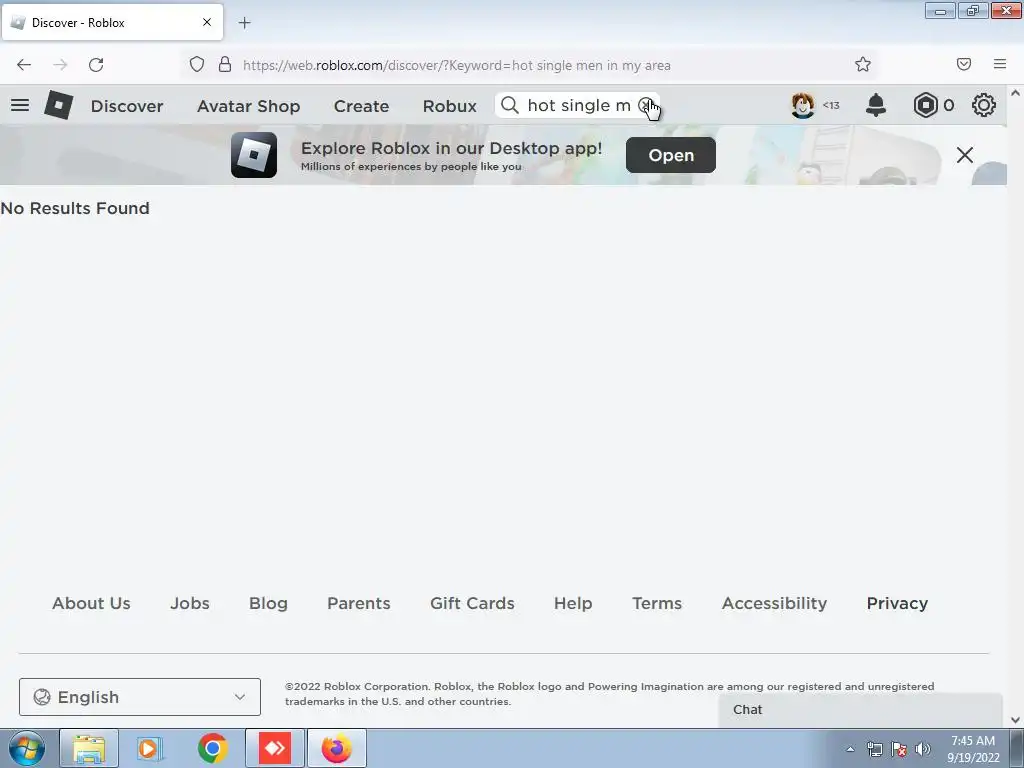Open a new browser tab
Image resolution: width=1024 pixels, height=768 pixels.
(244, 23)
